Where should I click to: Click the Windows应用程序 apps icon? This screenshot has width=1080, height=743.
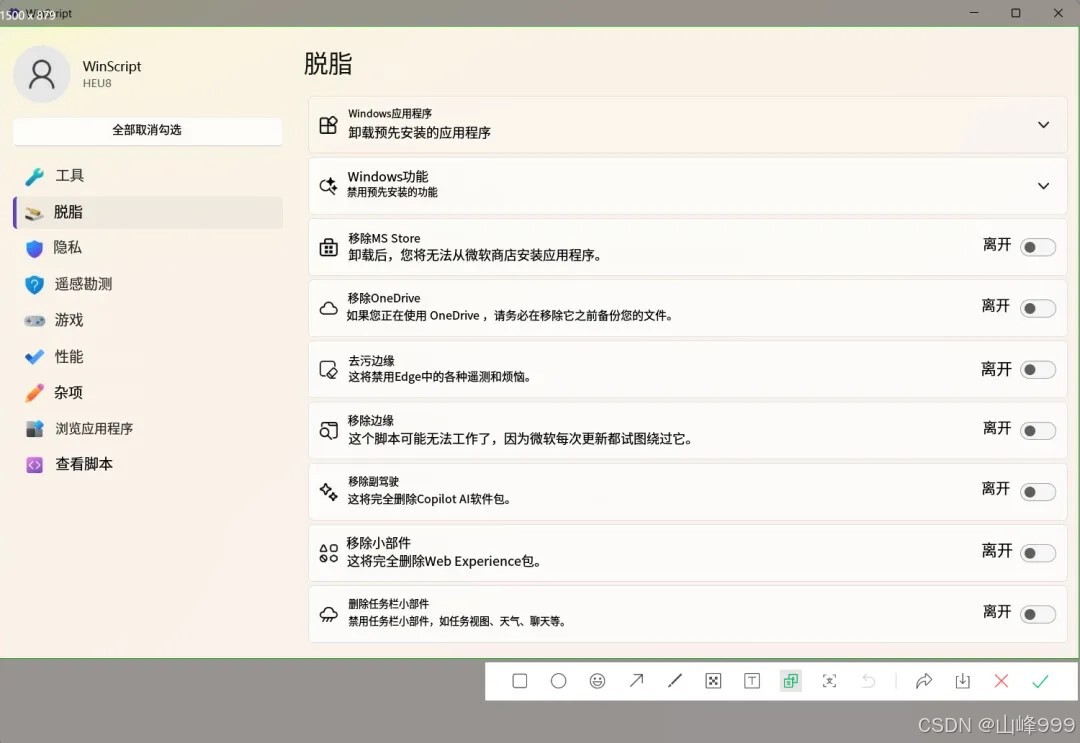click(x=329, y=125)
